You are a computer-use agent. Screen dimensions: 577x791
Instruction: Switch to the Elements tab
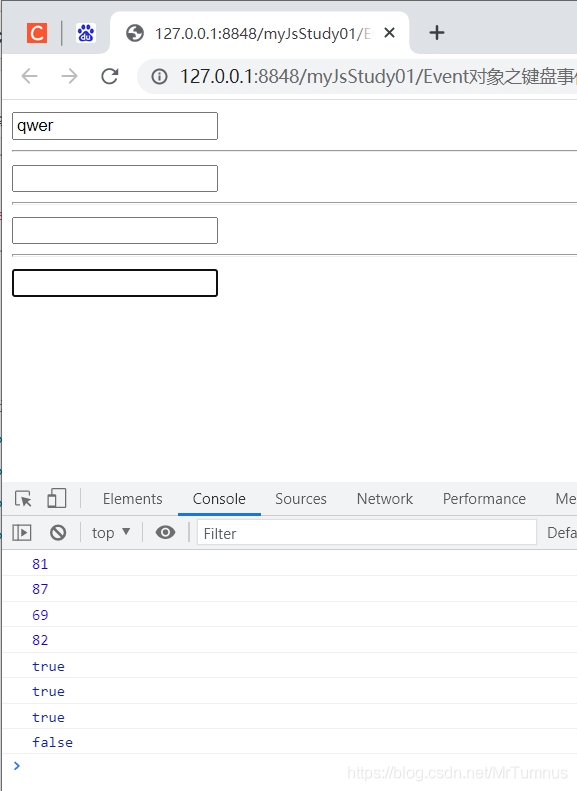pyautogui.click(x=133, y=499)
